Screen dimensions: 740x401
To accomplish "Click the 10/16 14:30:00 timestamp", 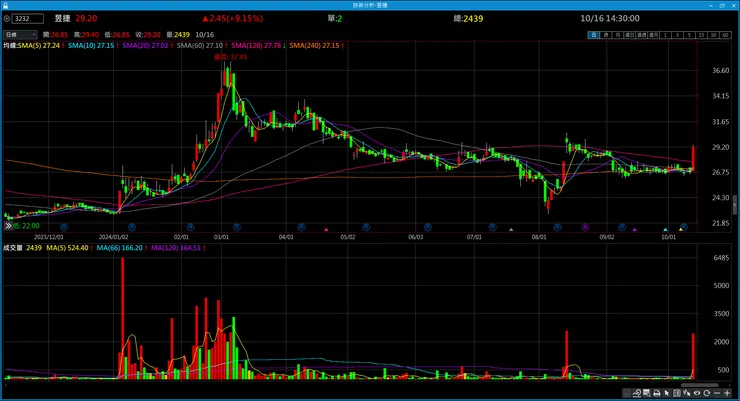I will point(610,19).
